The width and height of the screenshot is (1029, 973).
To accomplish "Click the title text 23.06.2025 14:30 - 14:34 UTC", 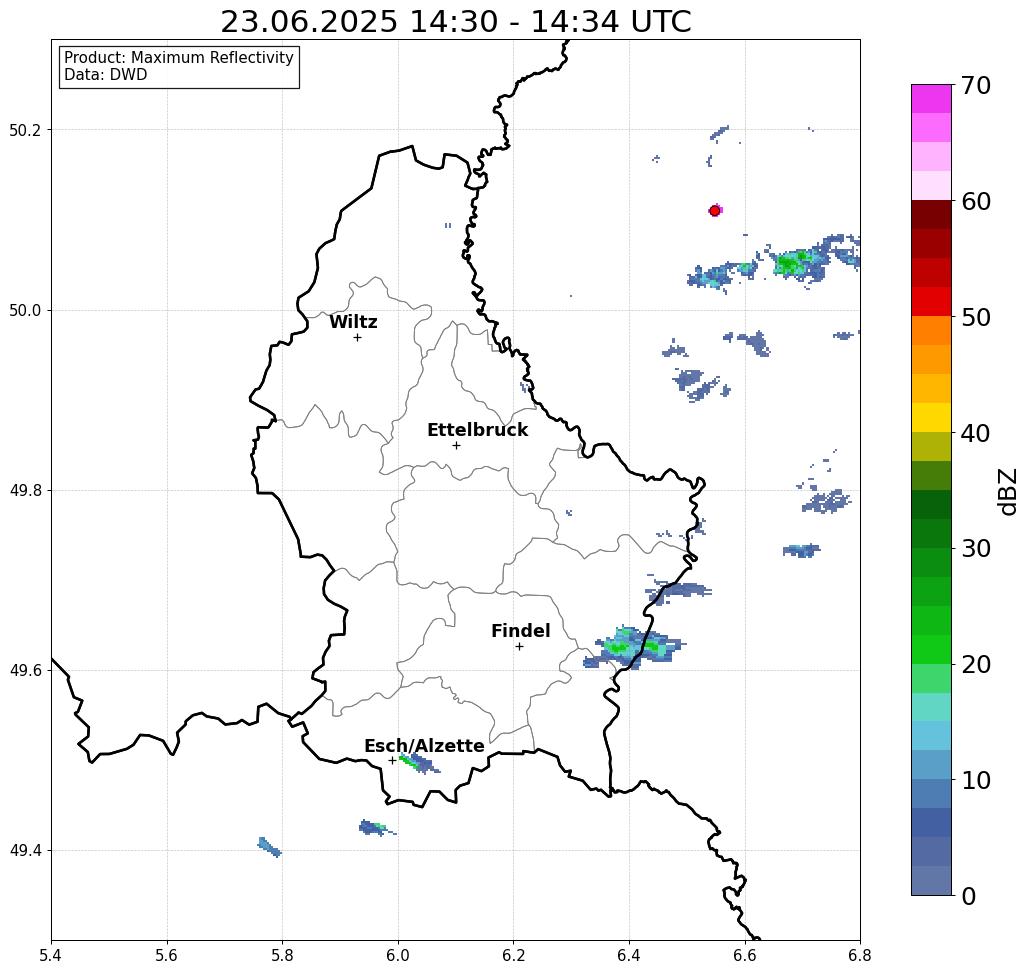I will pos(455,22).
